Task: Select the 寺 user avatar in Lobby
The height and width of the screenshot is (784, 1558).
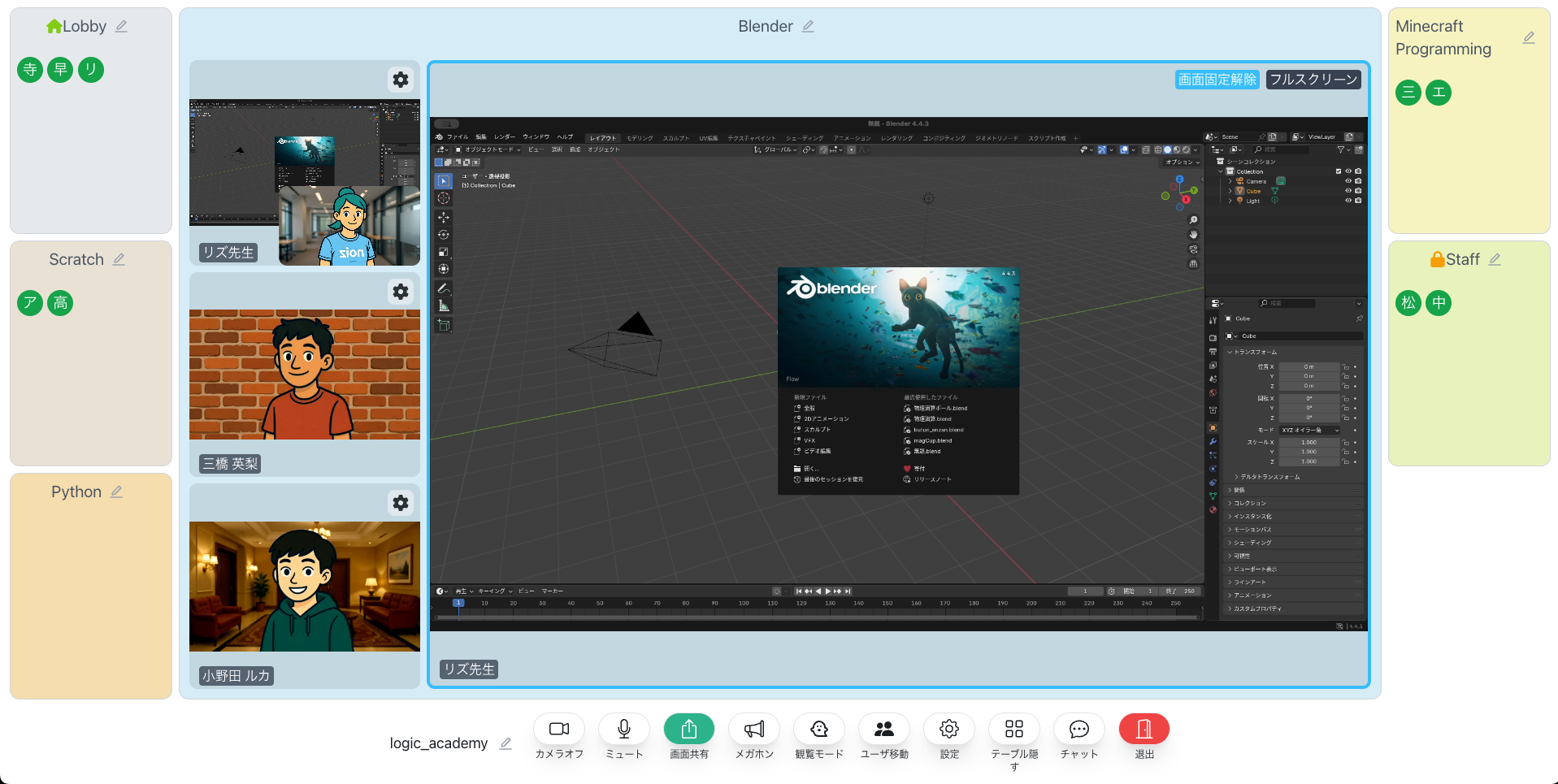Action: point(30,70)
